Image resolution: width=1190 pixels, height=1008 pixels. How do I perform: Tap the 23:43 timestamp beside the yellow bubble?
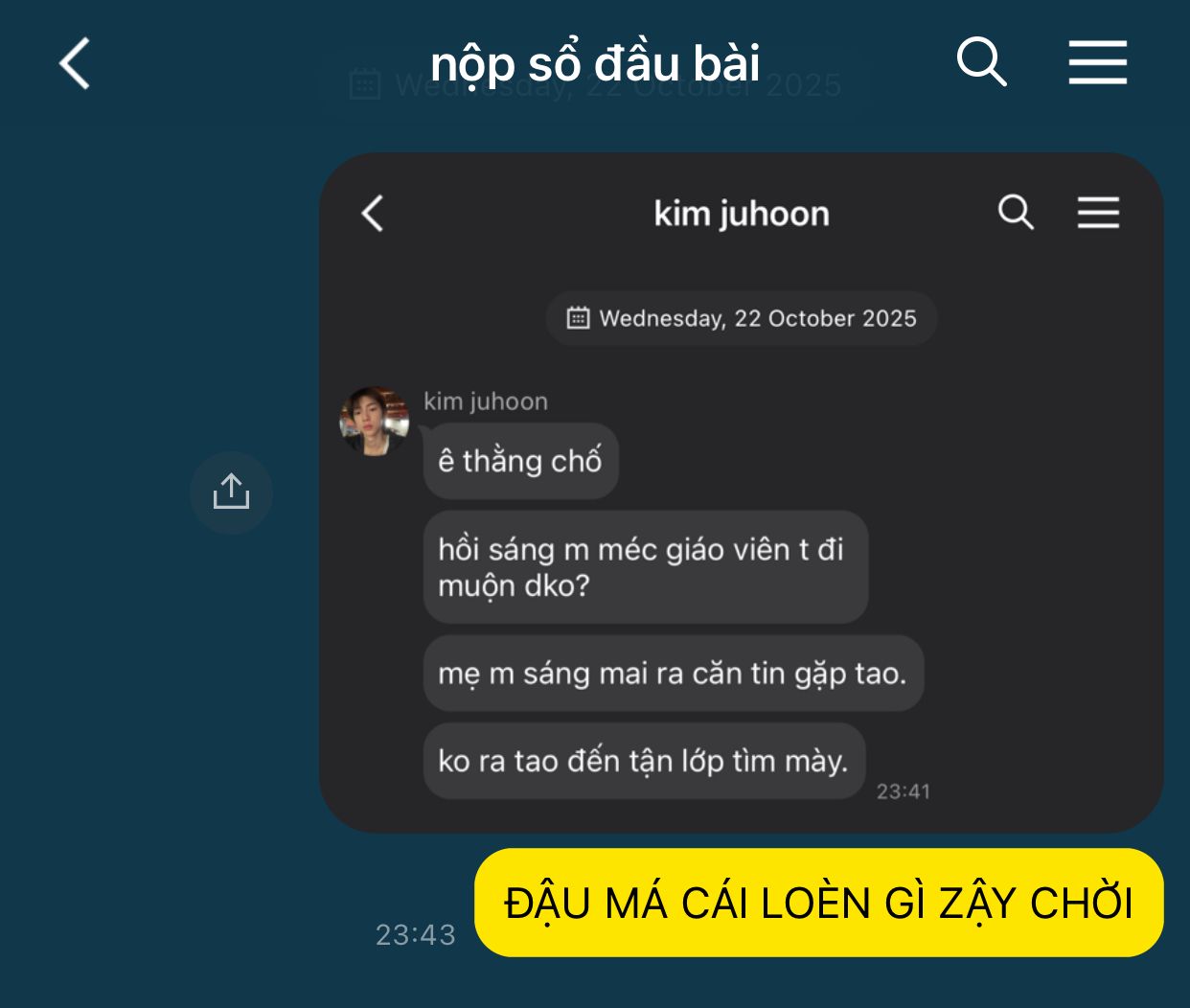click(415, 934)
